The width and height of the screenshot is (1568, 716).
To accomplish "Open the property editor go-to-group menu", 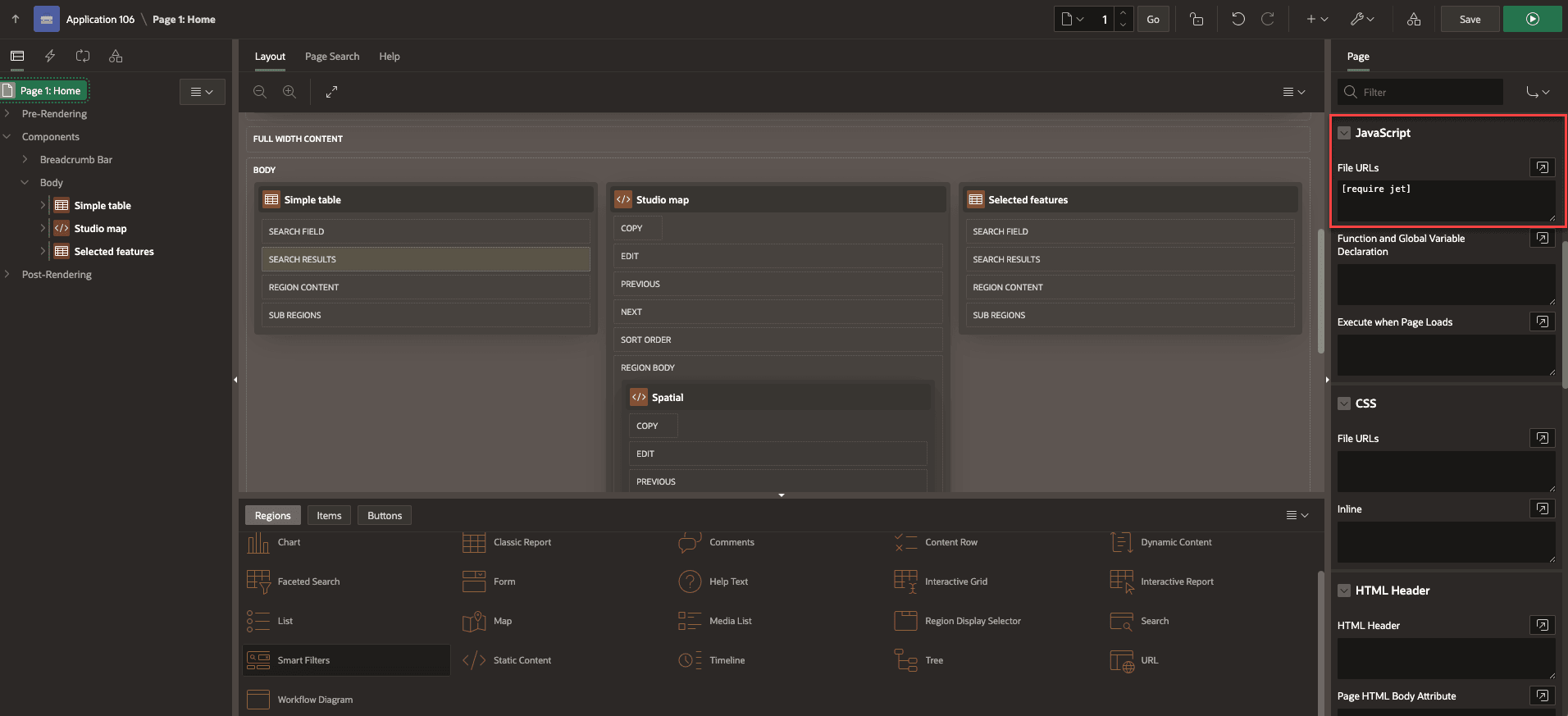I will point(1538,92).
